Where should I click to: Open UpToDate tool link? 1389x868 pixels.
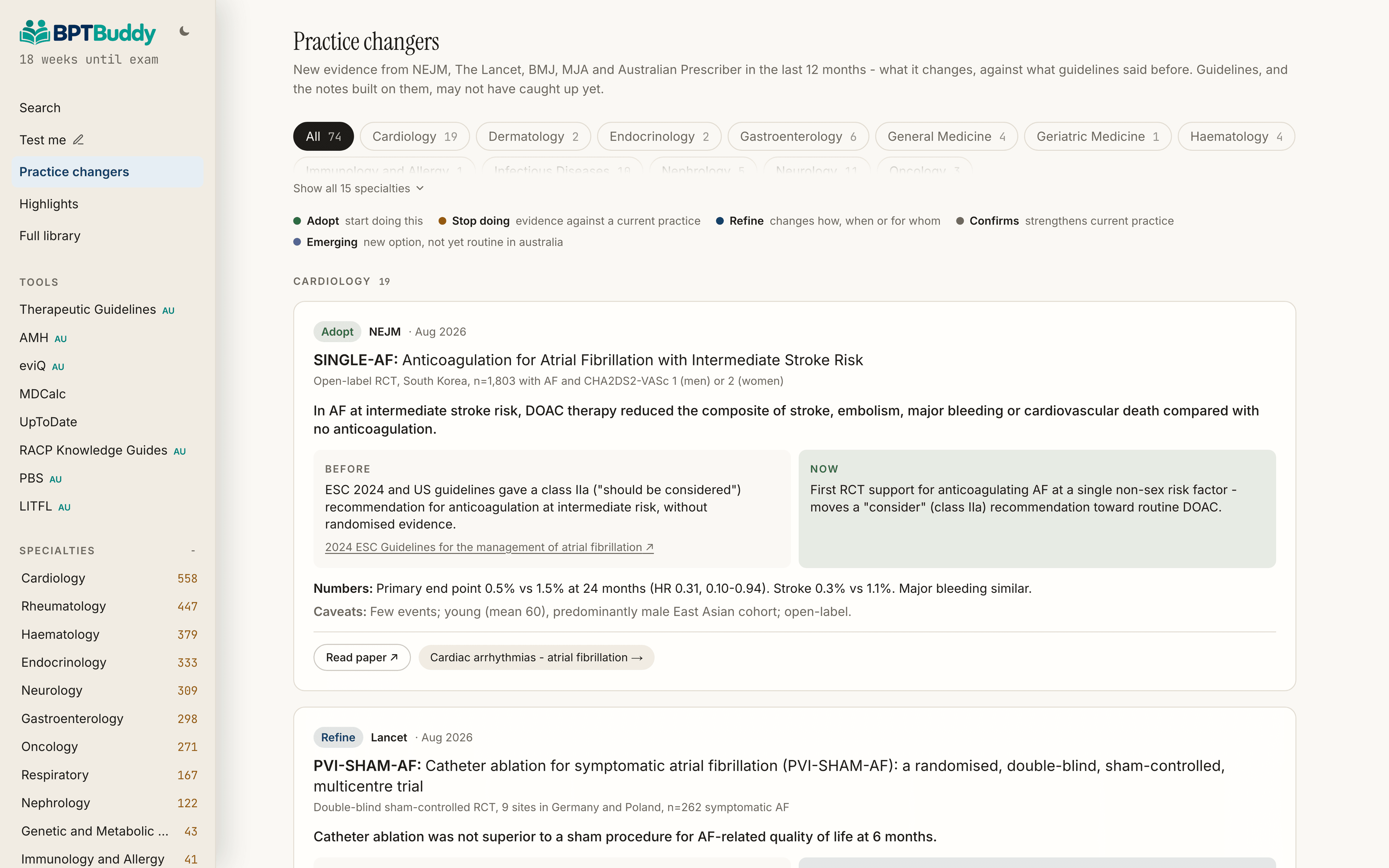(48, 422)
